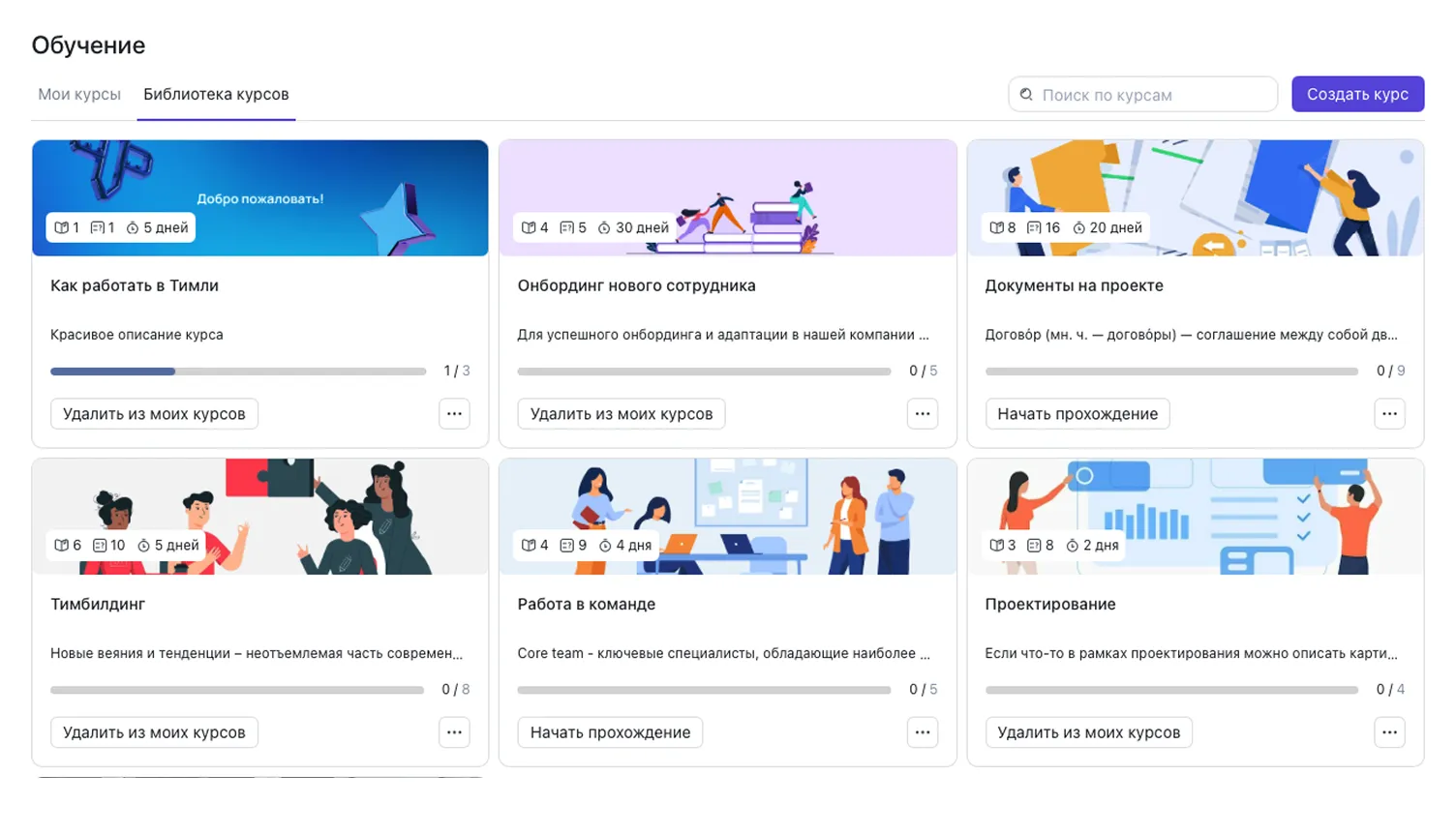Remove Онбординг нового сотрудника from my courses

pyautogui.click(x=621, y=414)
